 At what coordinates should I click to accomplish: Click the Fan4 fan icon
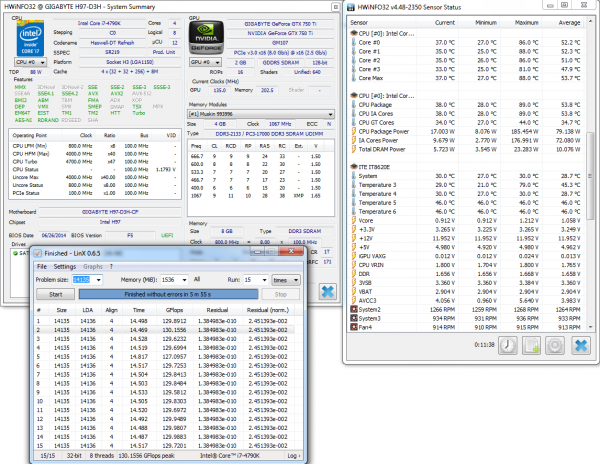pos(354,327)
